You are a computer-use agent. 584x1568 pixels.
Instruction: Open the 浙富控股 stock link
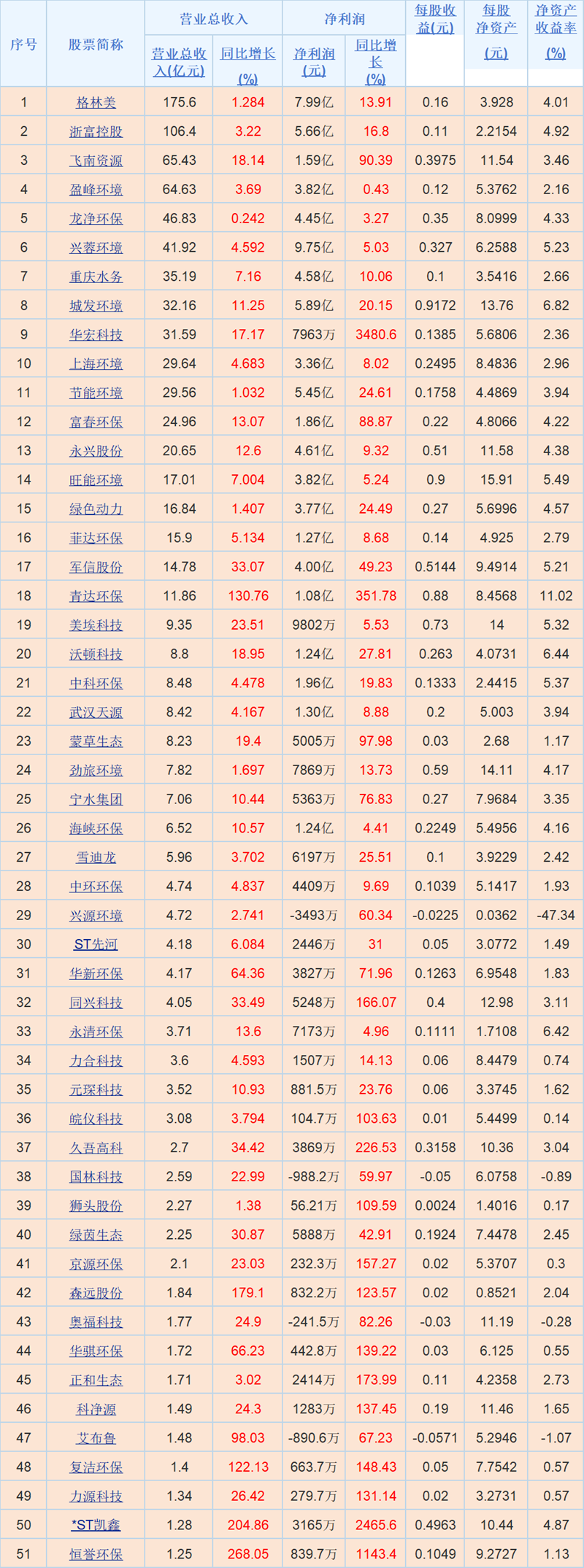96,132
